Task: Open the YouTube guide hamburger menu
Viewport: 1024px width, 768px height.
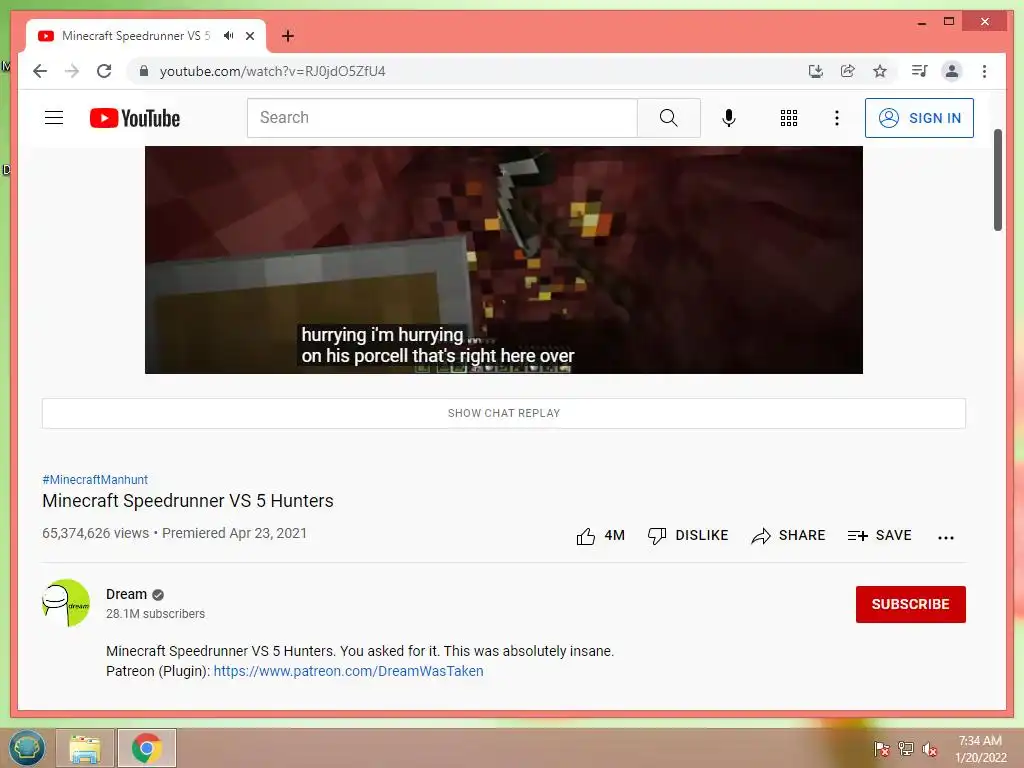Action: click(54, 118)
